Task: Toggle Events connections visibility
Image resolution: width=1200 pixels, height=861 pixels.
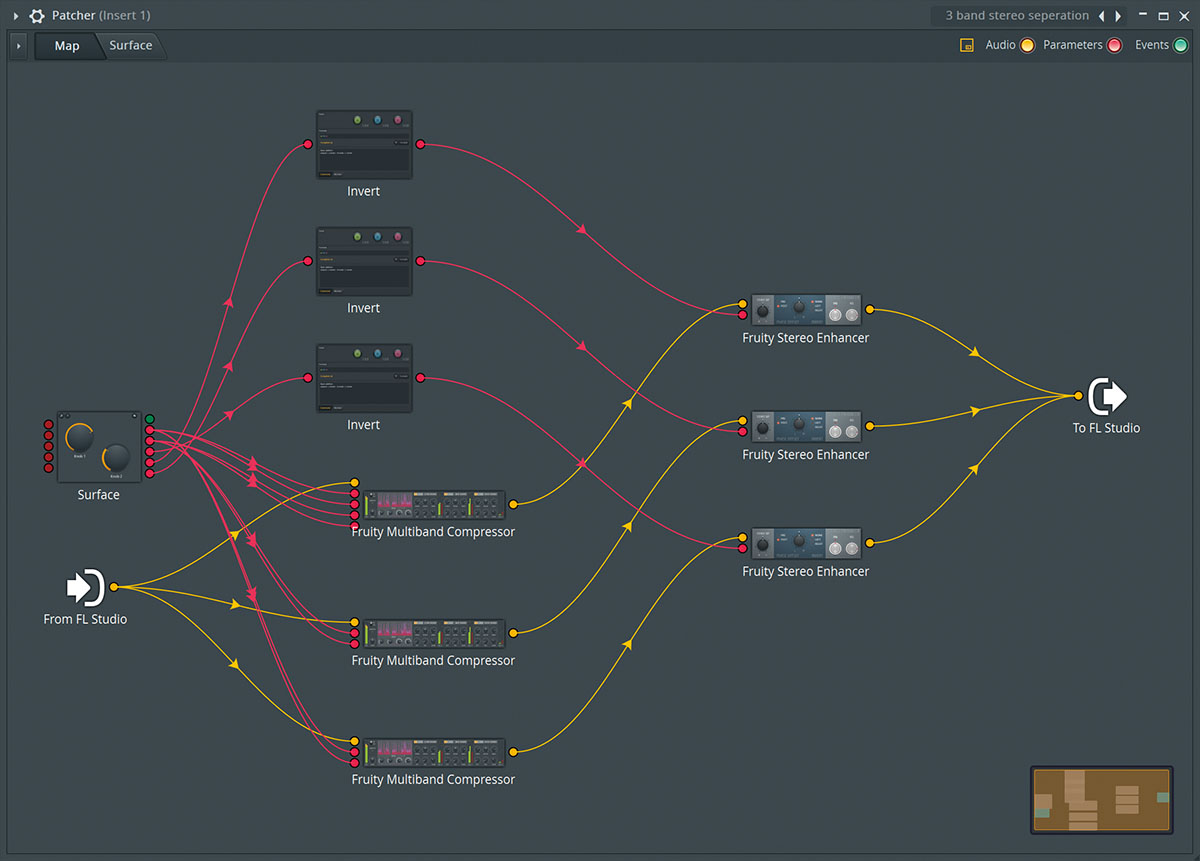Action: pos(1180,45)
